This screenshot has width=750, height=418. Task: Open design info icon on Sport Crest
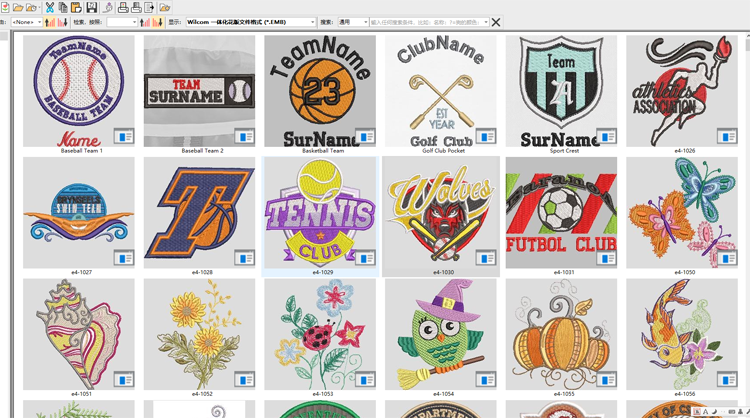pos(606,136)
